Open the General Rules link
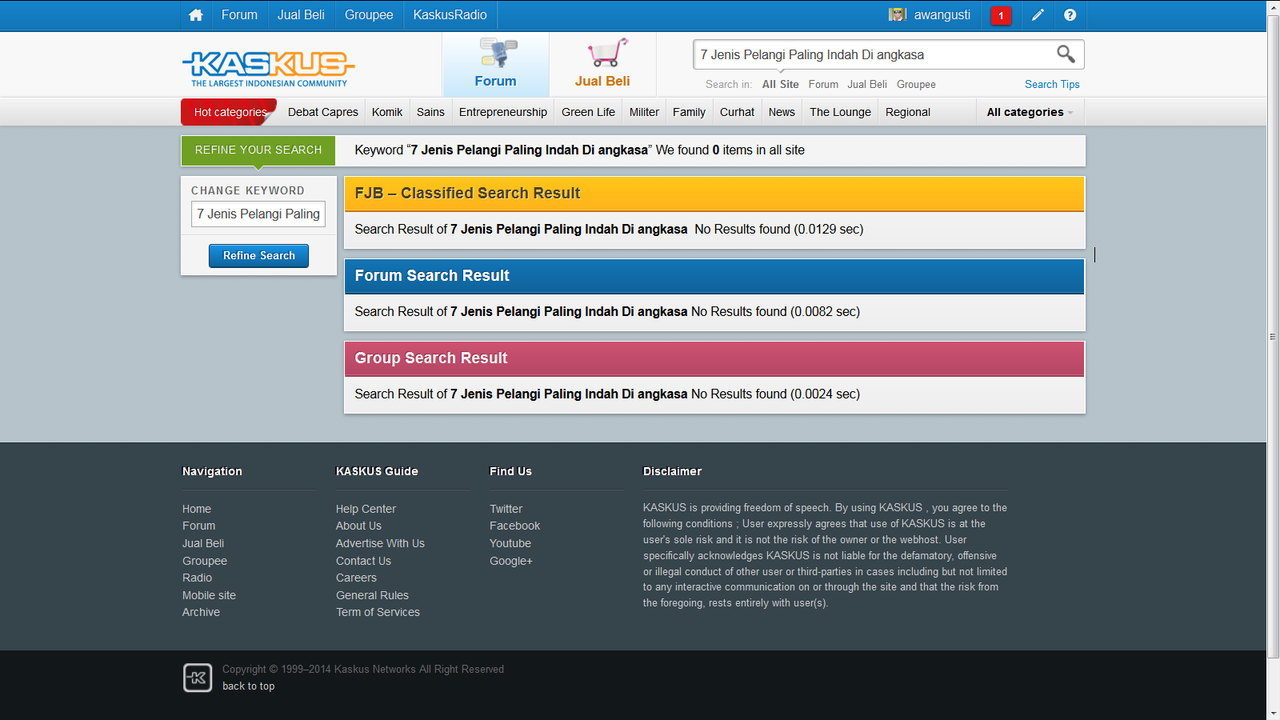Screen dimensions: 1280x720 coord(372,596)
